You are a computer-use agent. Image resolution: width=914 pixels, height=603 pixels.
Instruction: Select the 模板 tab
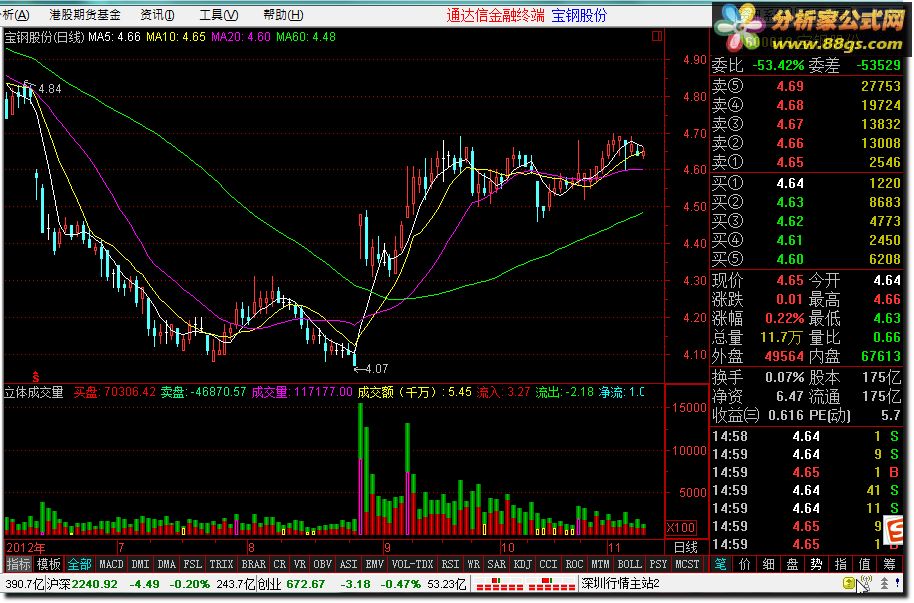click(48, 564)
